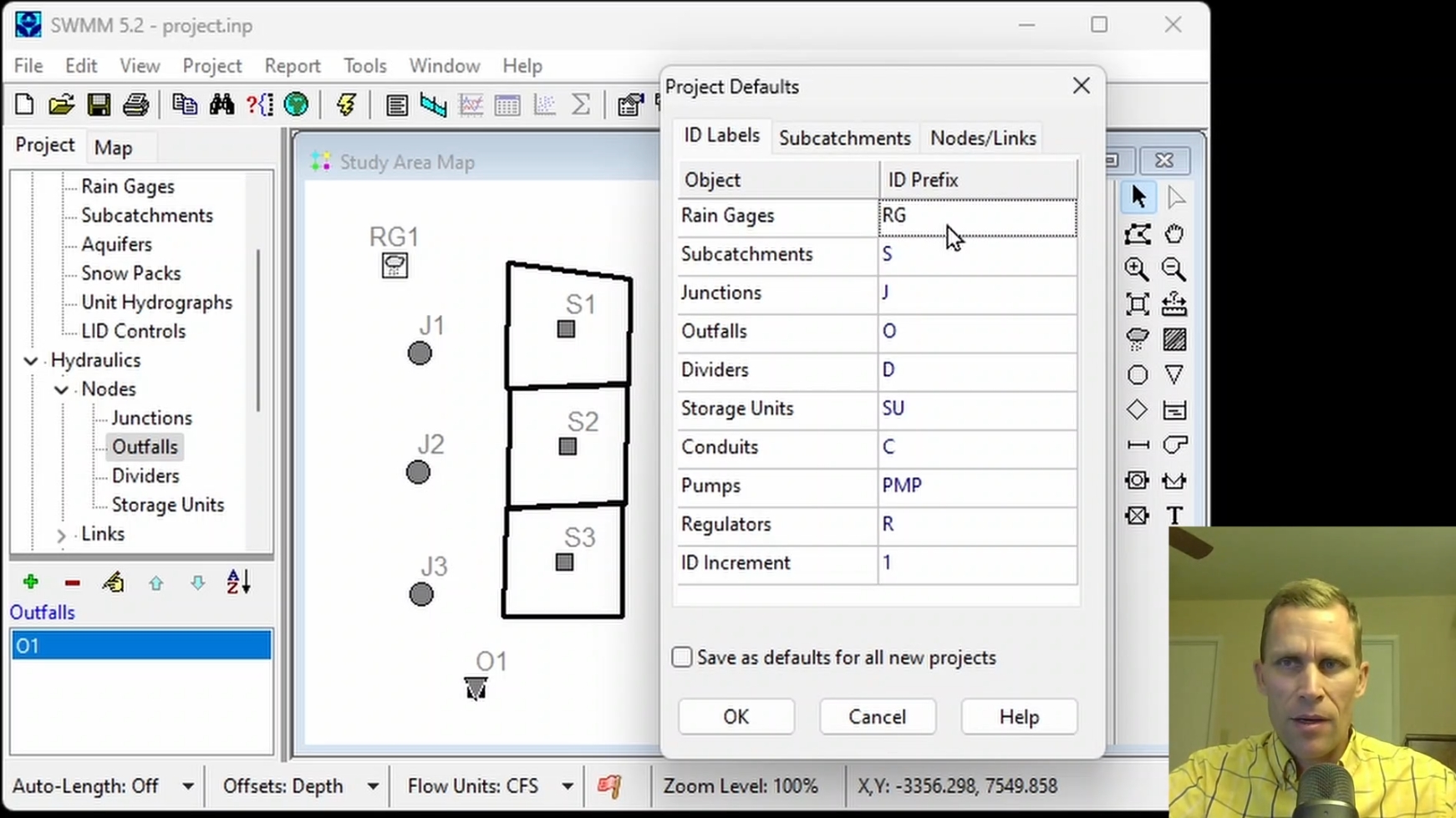
Task: Select O1 in the Outfalls list
Action: [141, 645]
